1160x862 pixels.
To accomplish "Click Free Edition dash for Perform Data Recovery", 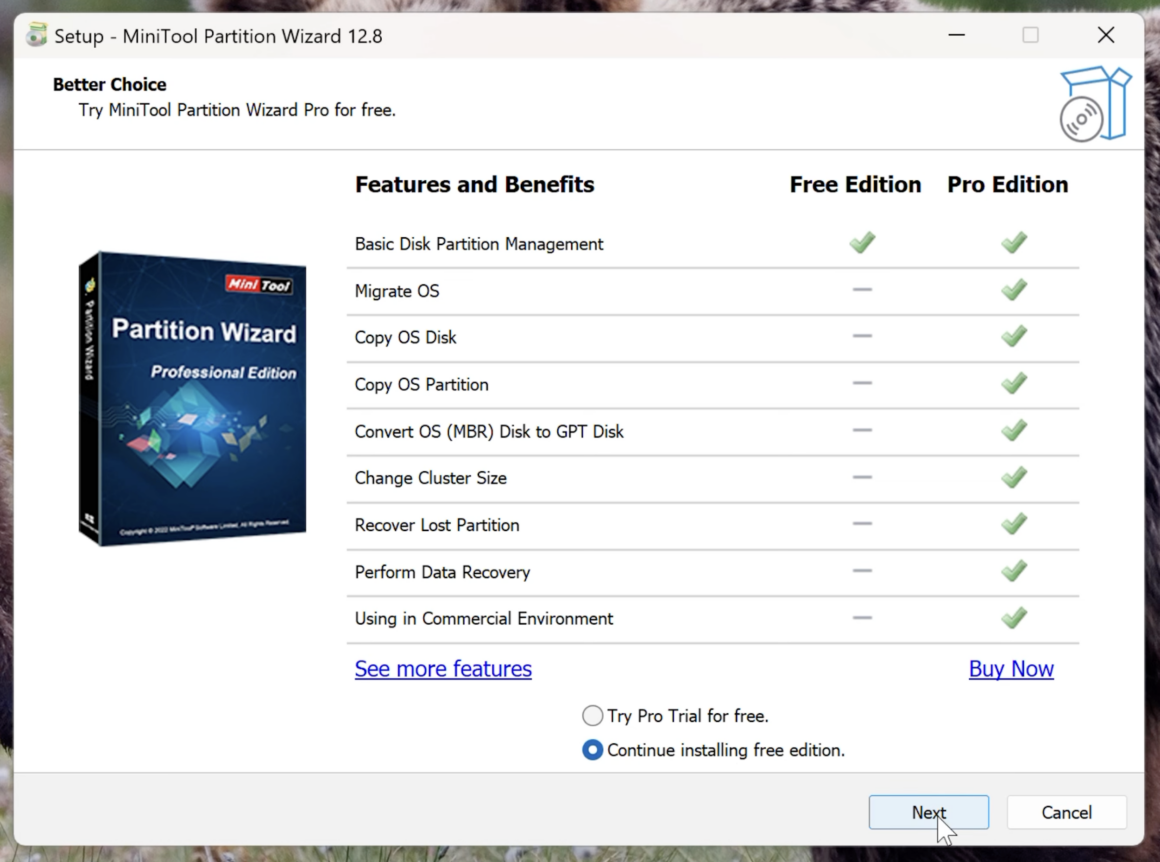I will click(863, 570).
